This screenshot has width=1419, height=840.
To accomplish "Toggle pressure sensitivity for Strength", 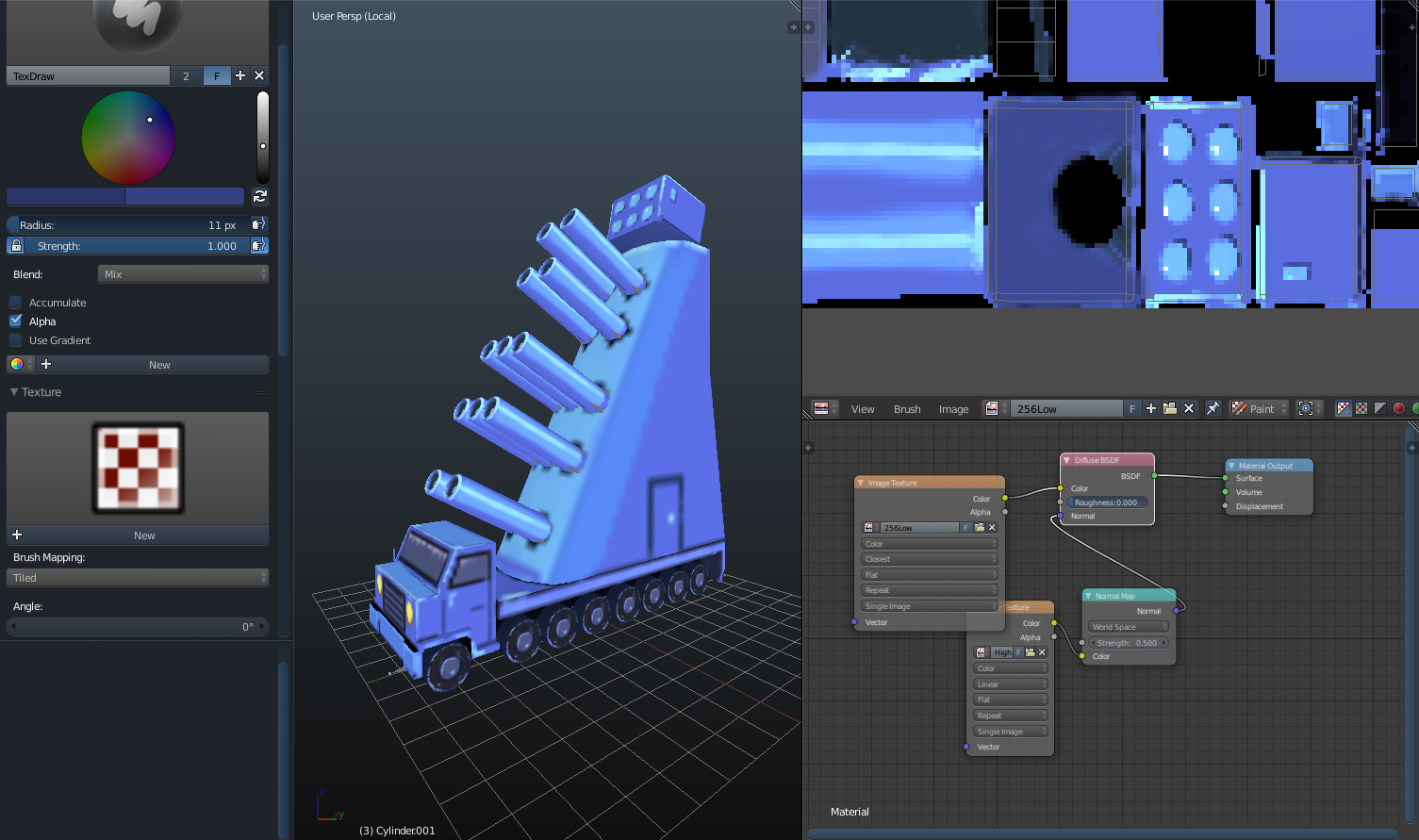I will [258, 246].
